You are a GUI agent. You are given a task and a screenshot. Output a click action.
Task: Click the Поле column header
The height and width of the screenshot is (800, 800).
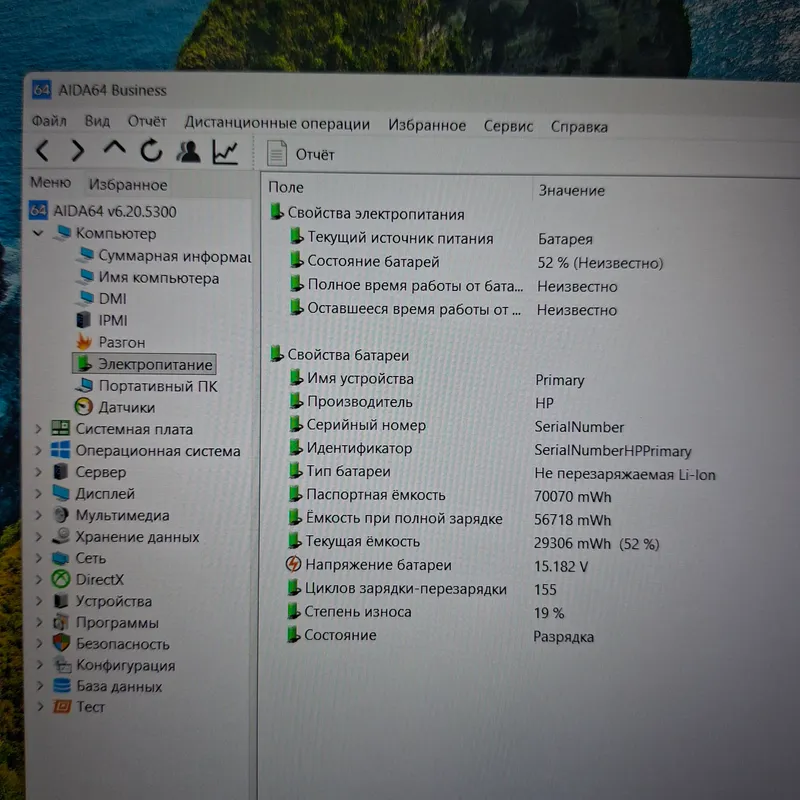pyautogui.click(x=286, y=187)
